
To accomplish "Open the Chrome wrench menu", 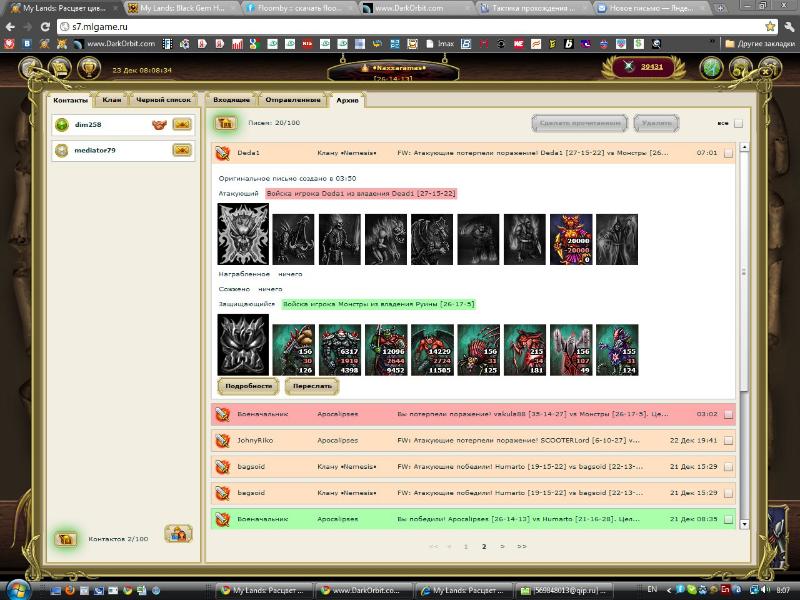I will (789, 27).
